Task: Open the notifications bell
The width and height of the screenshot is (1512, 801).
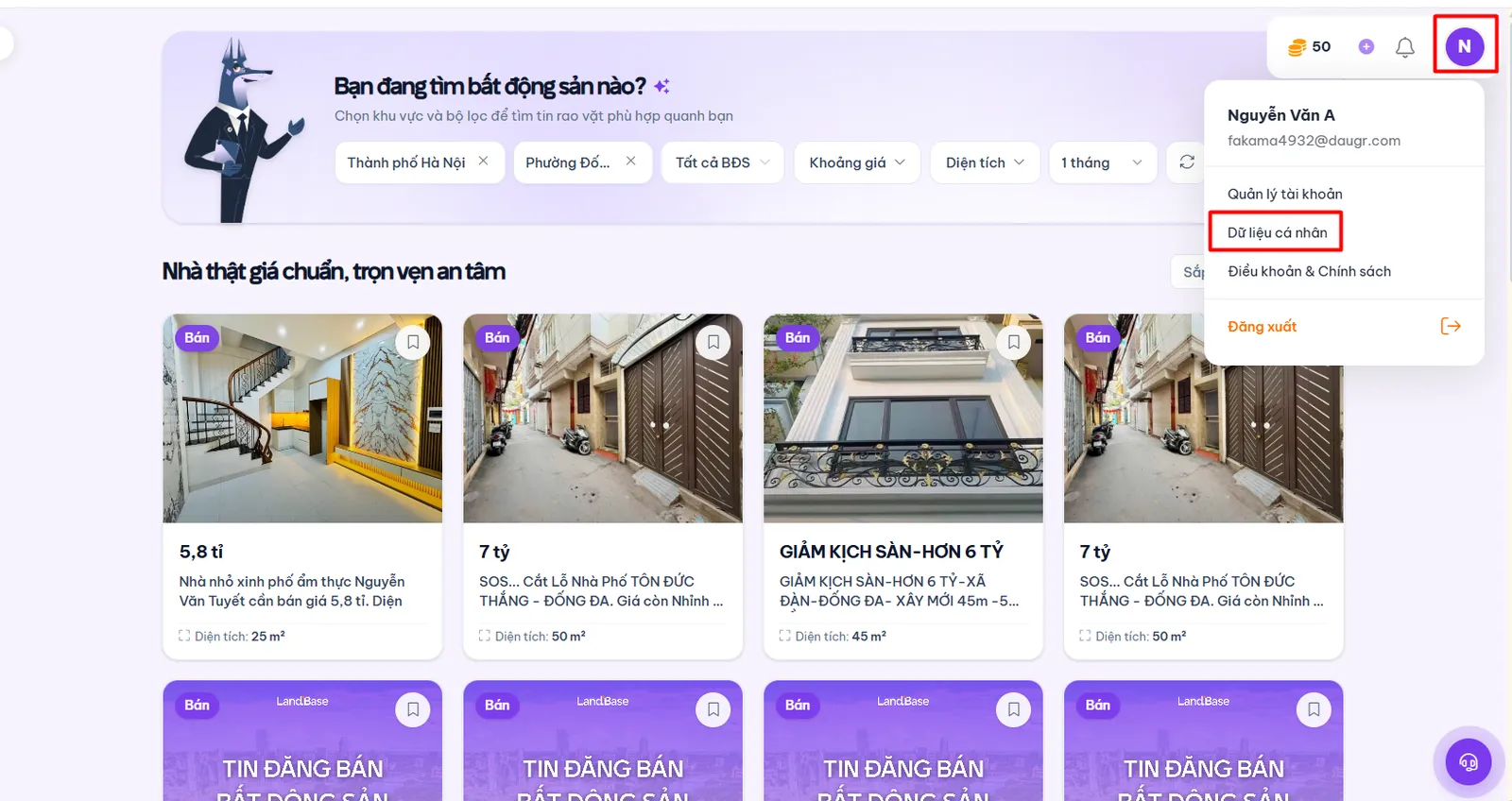Action: pos(1405,47)
